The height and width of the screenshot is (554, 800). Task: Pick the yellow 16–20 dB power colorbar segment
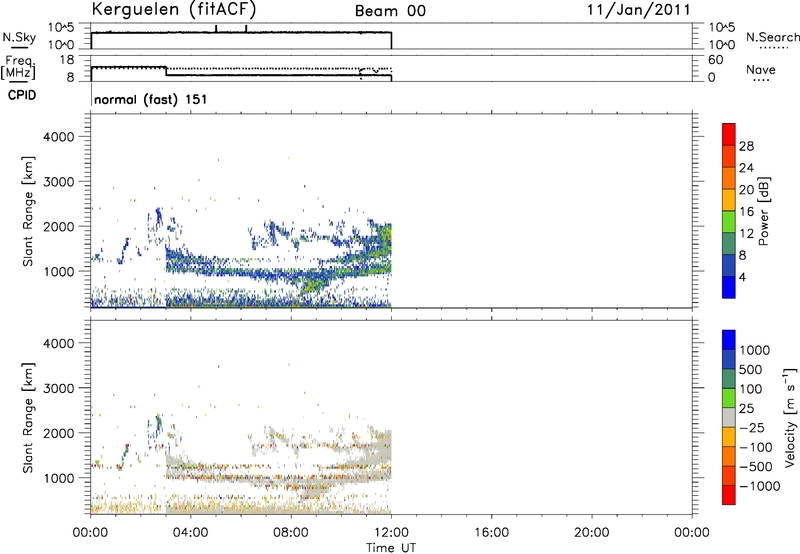[x=729, y=200]
